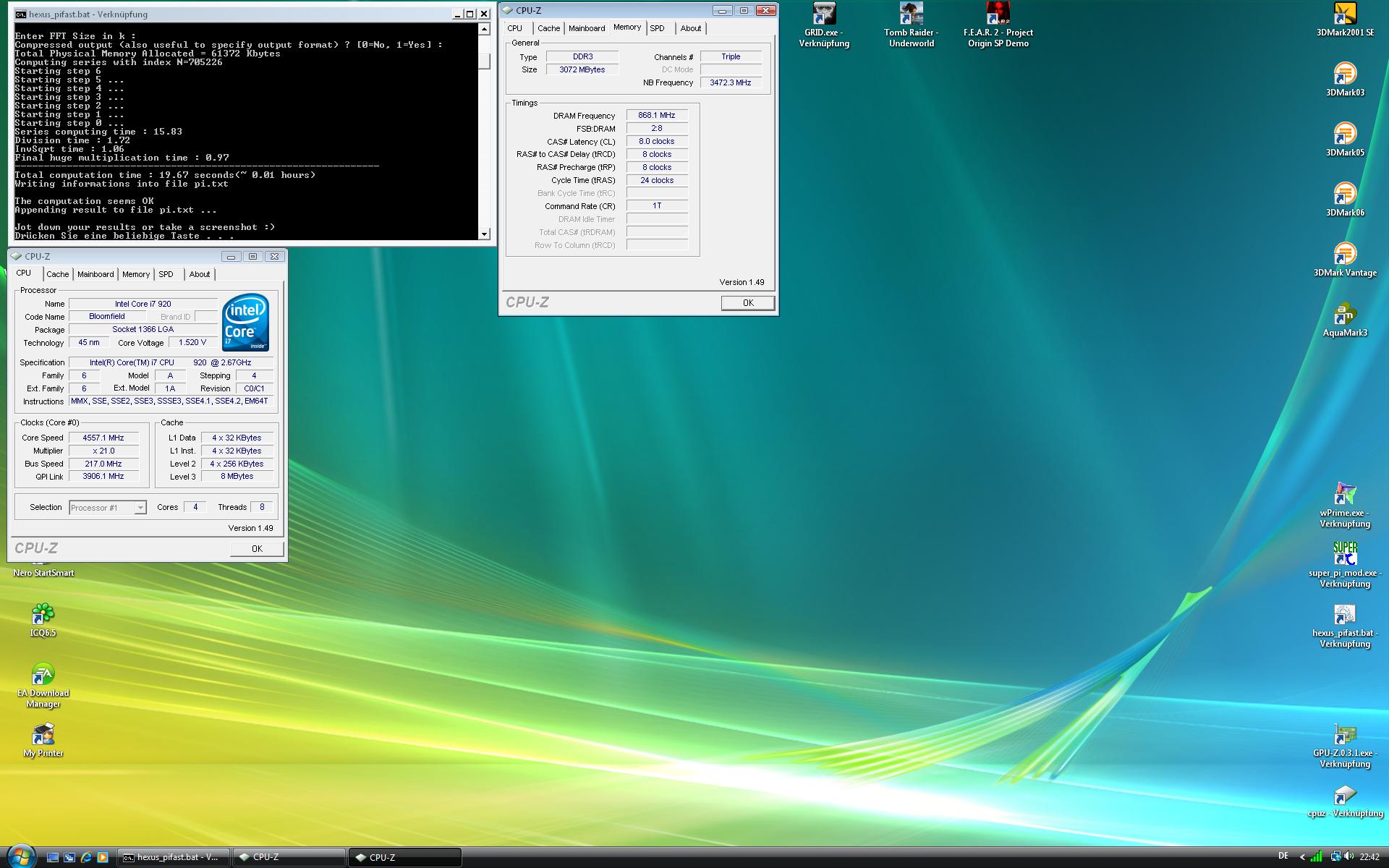Open SPD tab in lower CPU-Z window

(166, 274)
